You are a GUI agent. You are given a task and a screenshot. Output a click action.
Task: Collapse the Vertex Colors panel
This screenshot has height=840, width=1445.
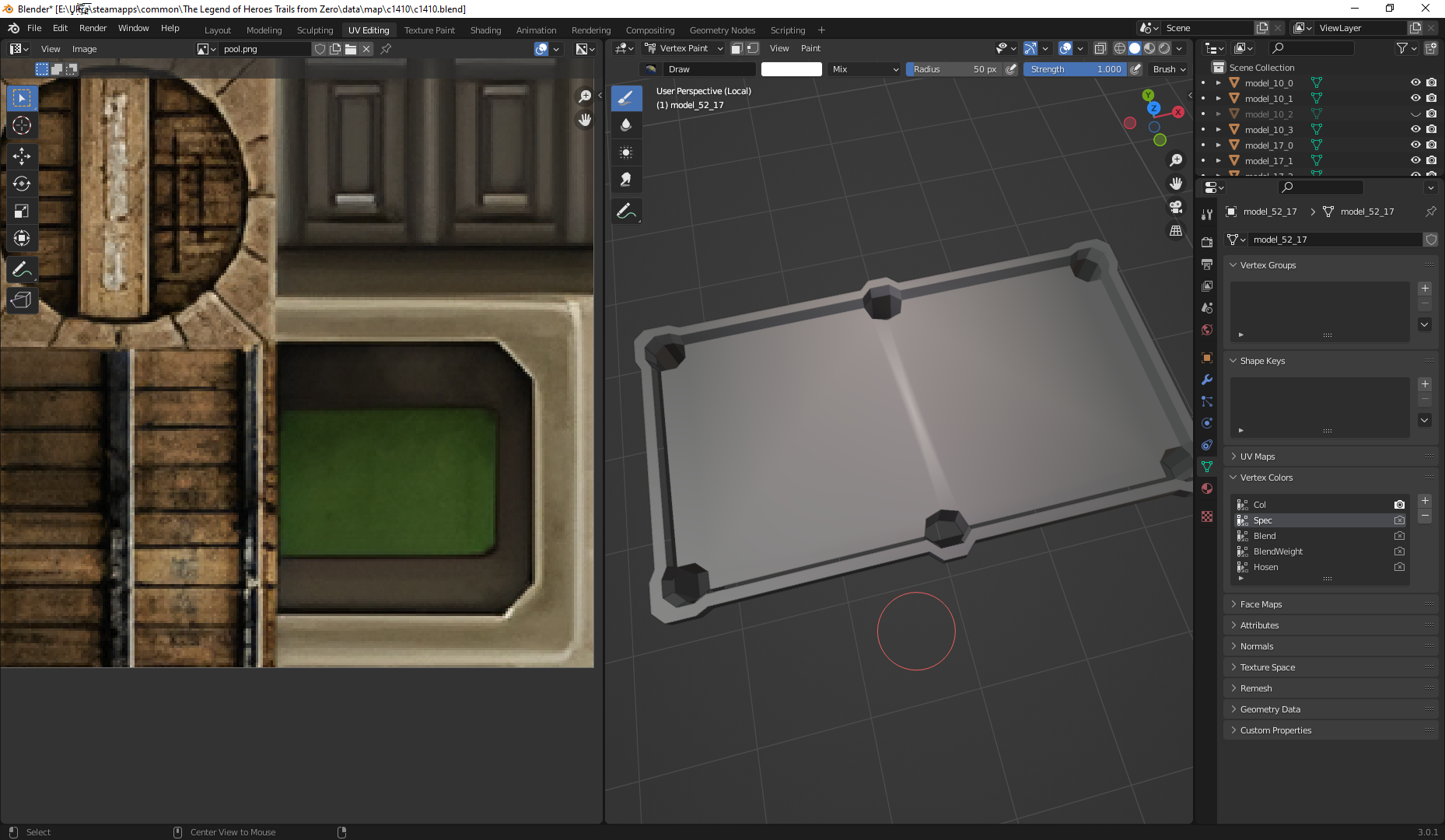1330,478
